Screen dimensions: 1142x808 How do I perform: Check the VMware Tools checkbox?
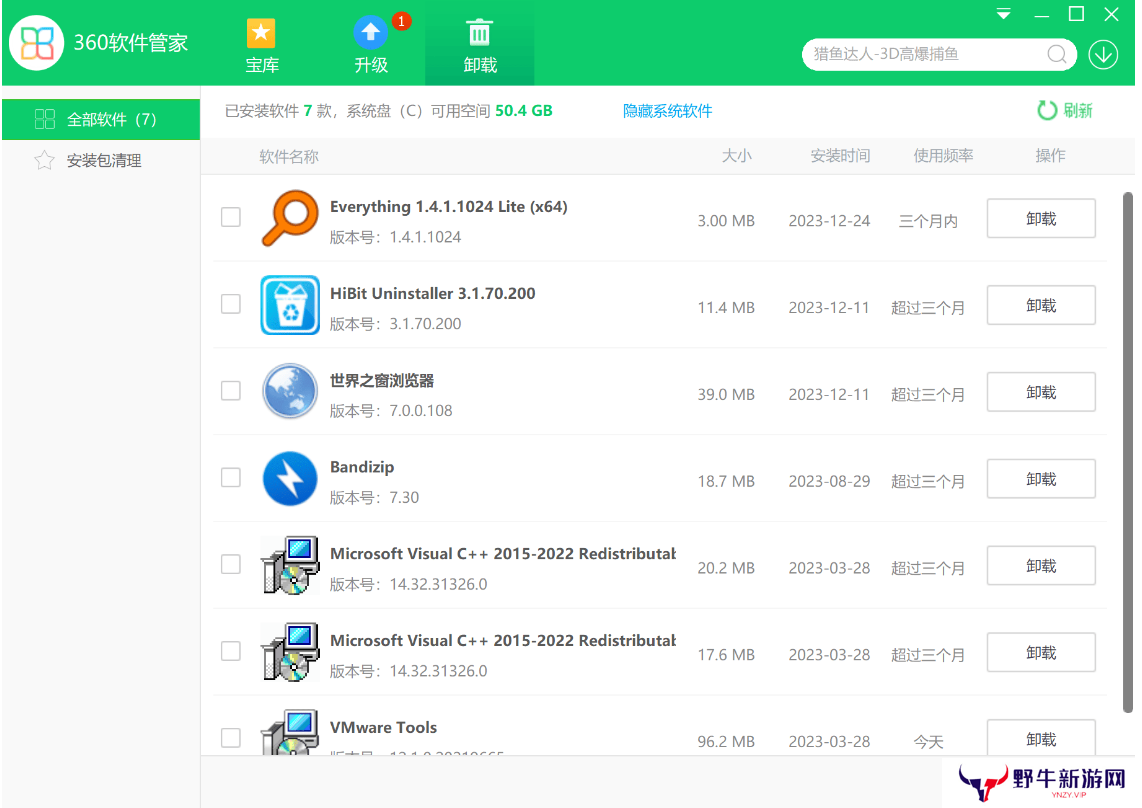click(231, 737)
